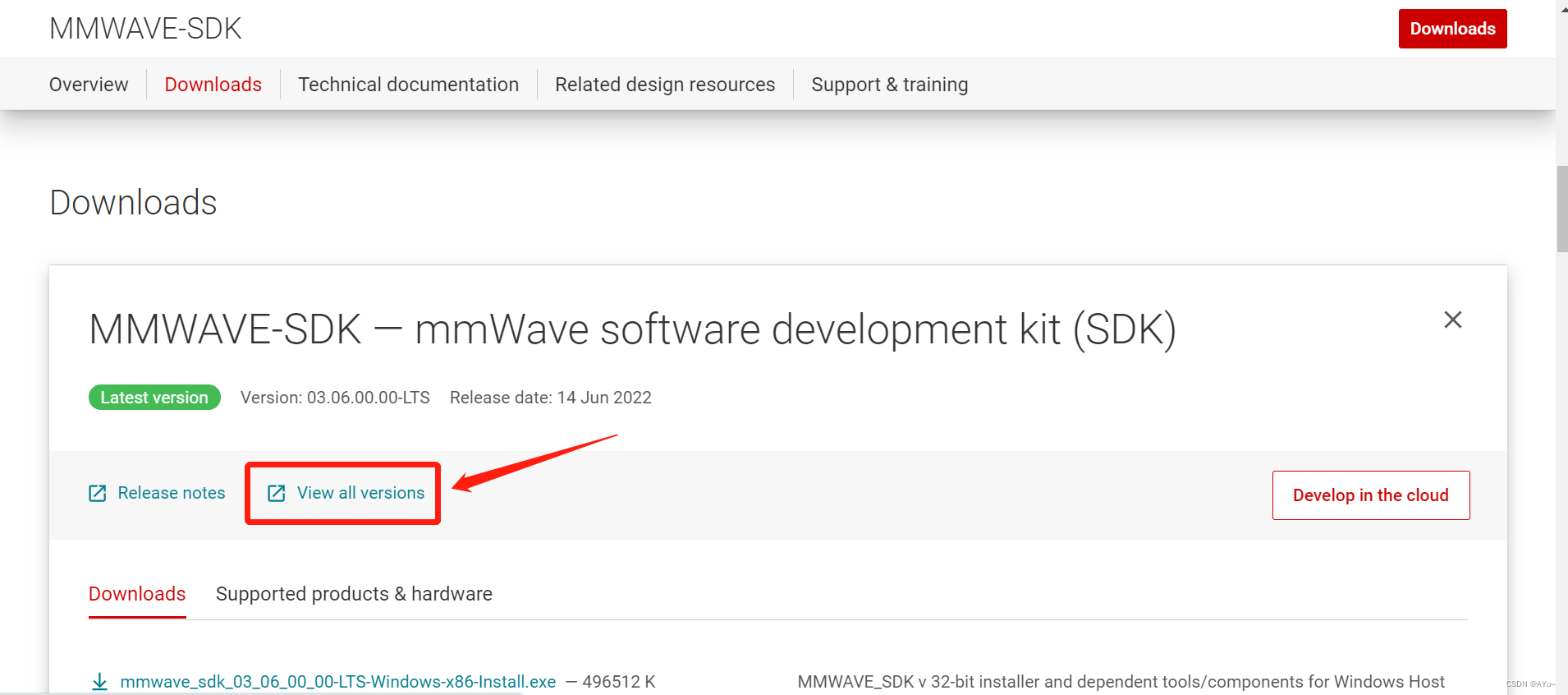Click the Release date: 14 Jun 2022 text
Screen dimensions: 1568x695
click(551, 398)
